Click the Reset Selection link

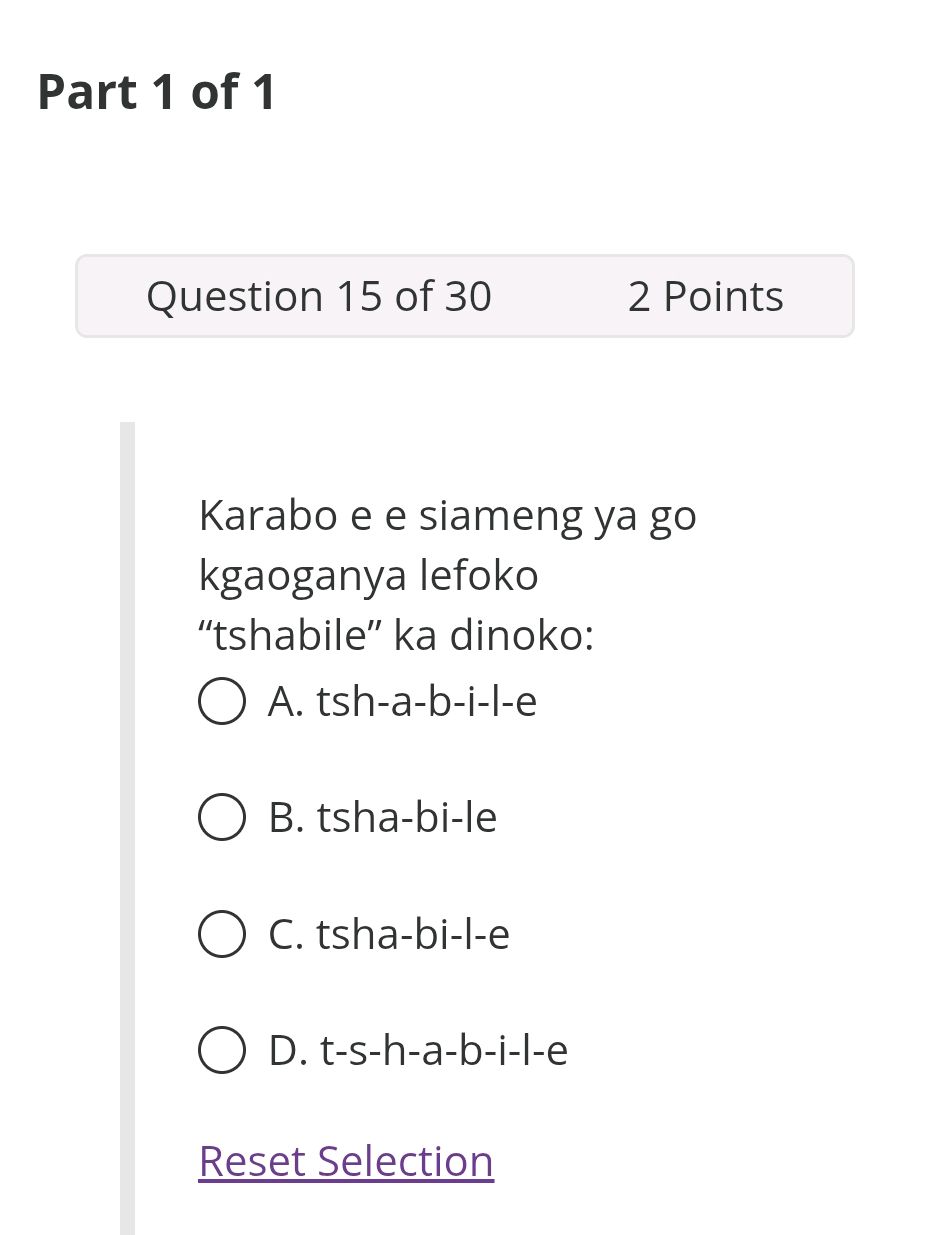click(x=345, y=1161)
